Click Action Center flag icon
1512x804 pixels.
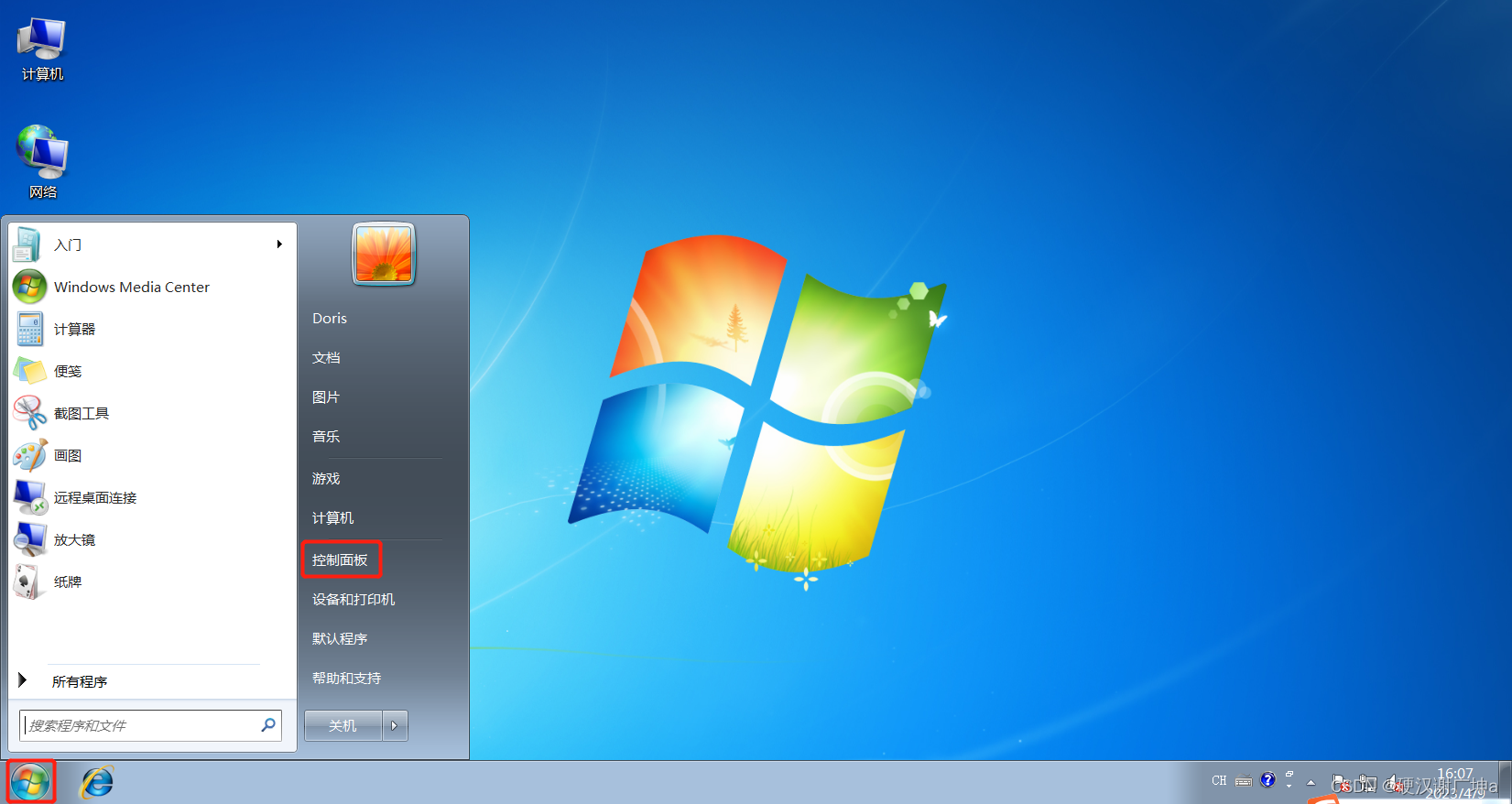coord(1341,783)
